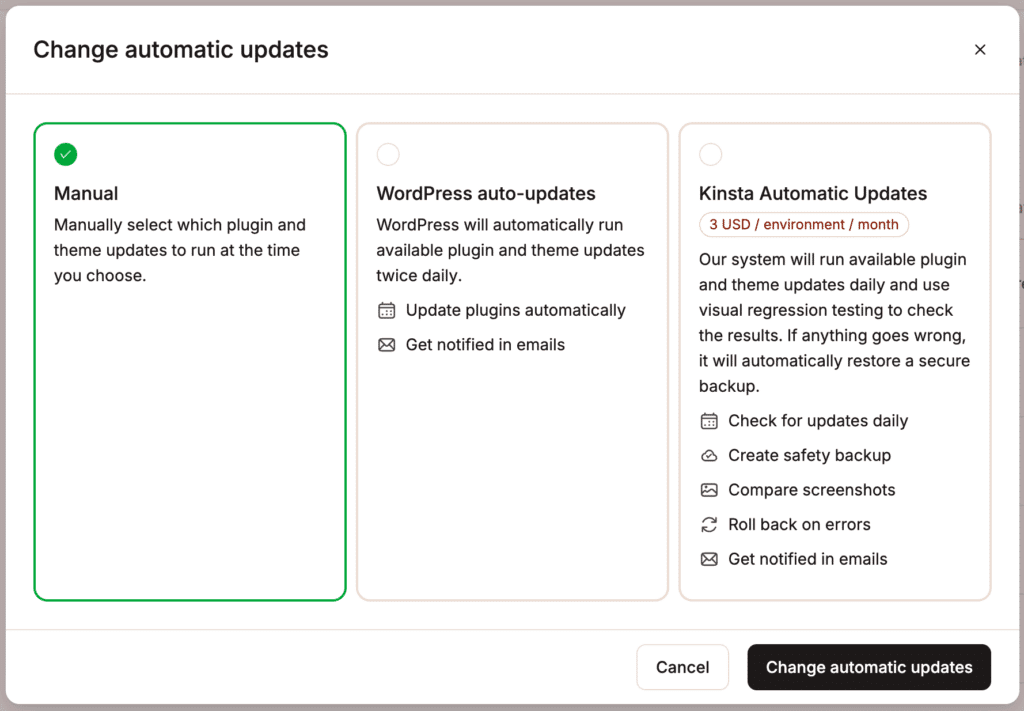Click the calendar icon next to "Check for updates daily"
The width and height of the screenshot is (1024, 711).
point(709,420)
